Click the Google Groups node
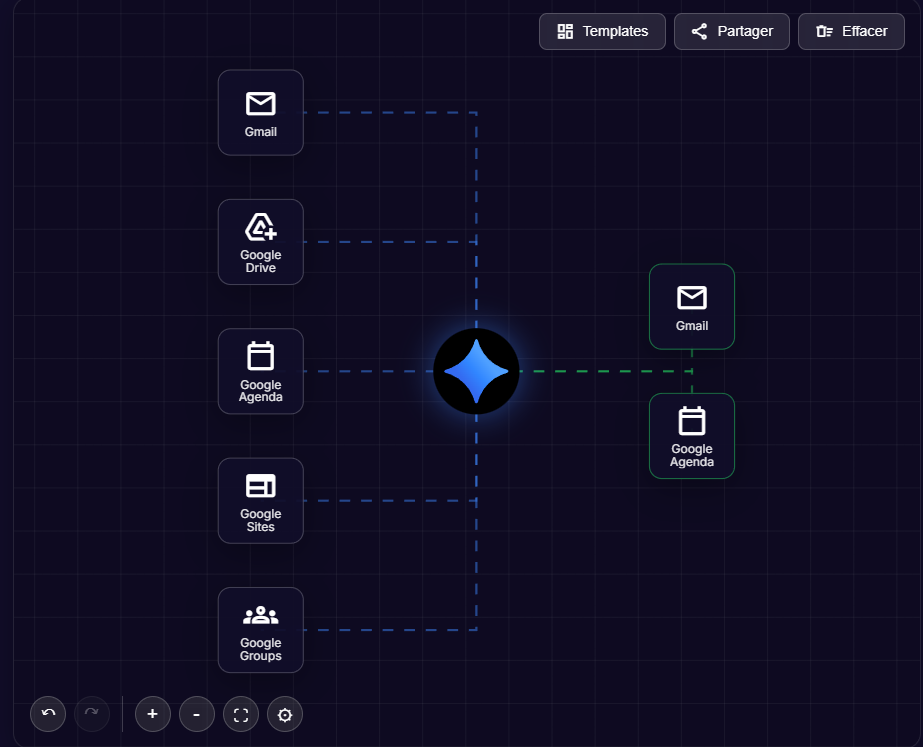Viewport: 923px width, 747px height. pos(260,630)
